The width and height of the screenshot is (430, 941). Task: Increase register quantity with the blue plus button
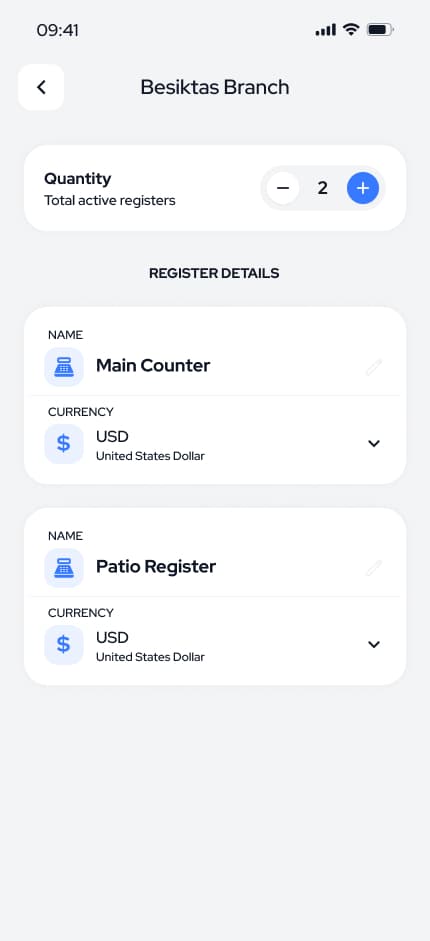[x=363, y=188]
